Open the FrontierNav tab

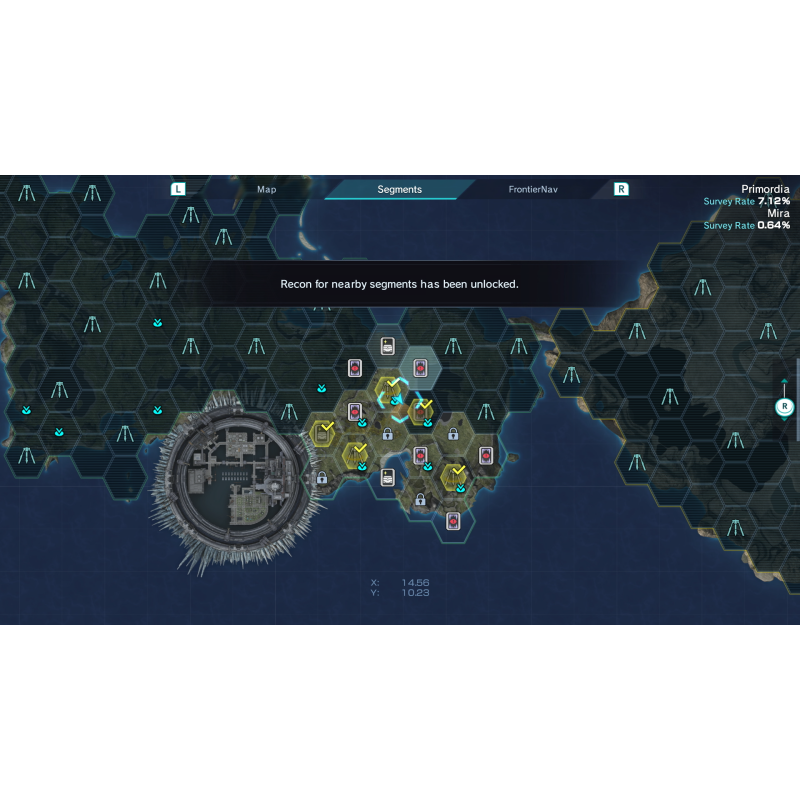pos(533,189)
